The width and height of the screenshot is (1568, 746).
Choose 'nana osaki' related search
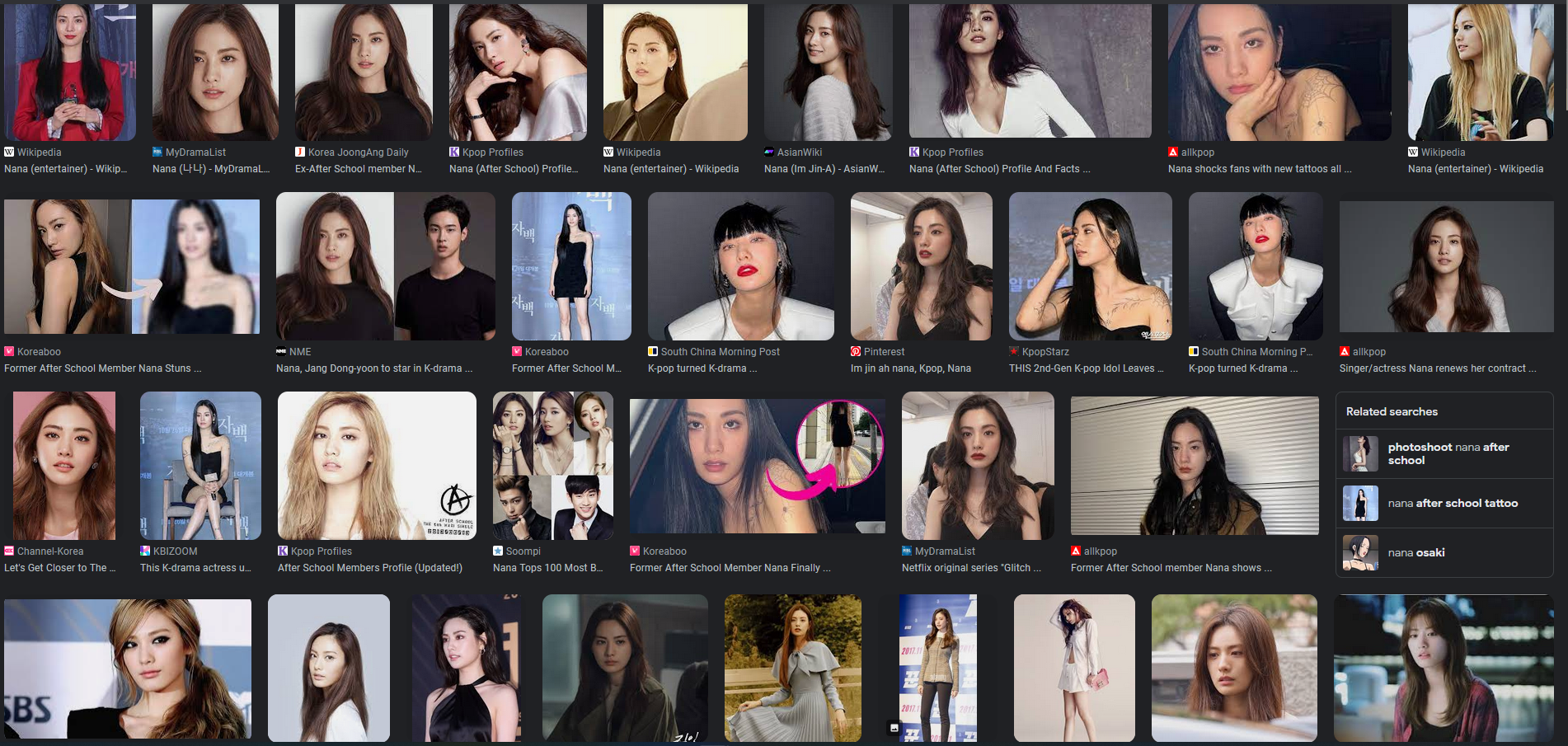click(x=1415, y=552)
